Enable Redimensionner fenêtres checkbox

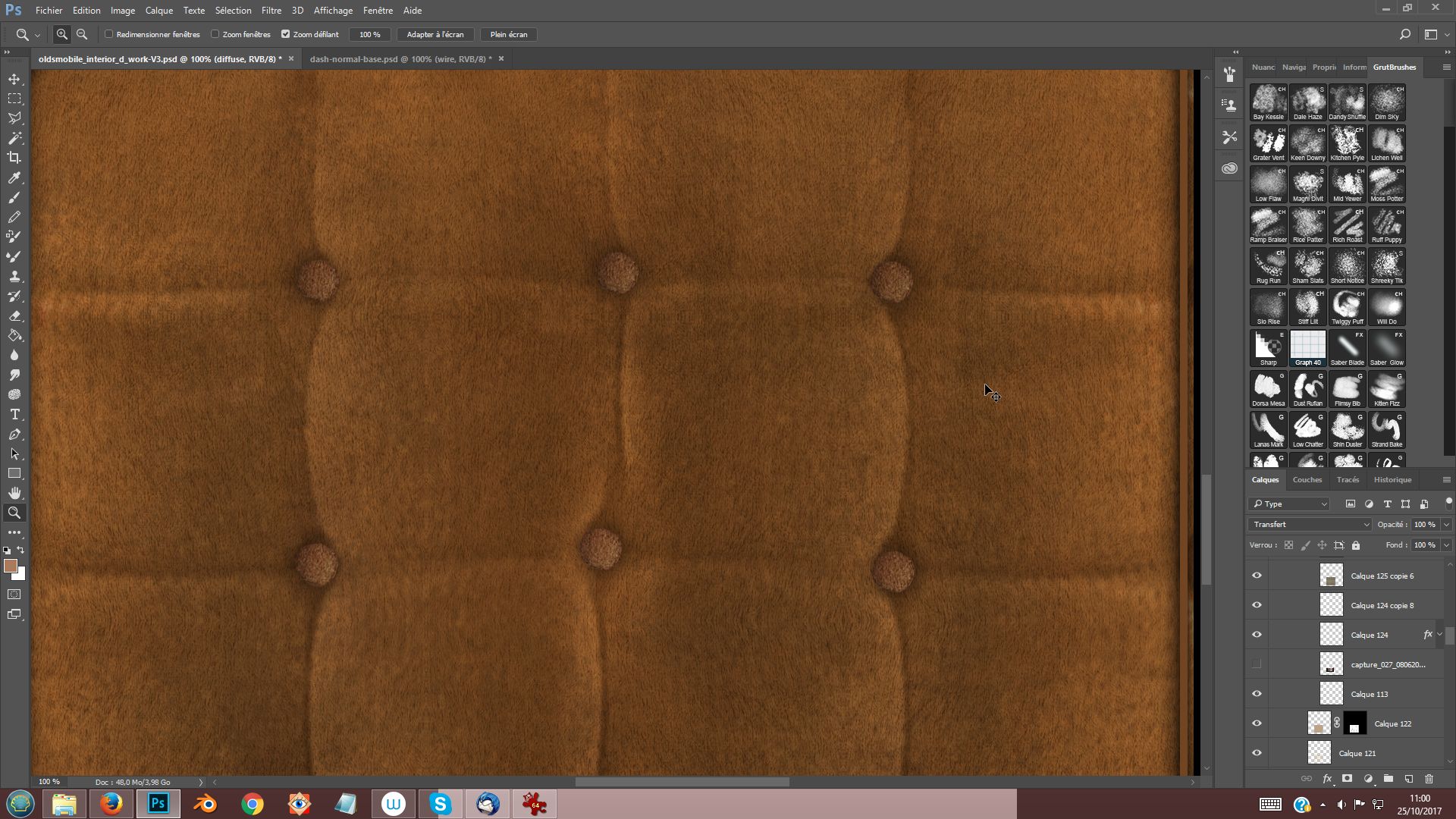tap(109, 34)
